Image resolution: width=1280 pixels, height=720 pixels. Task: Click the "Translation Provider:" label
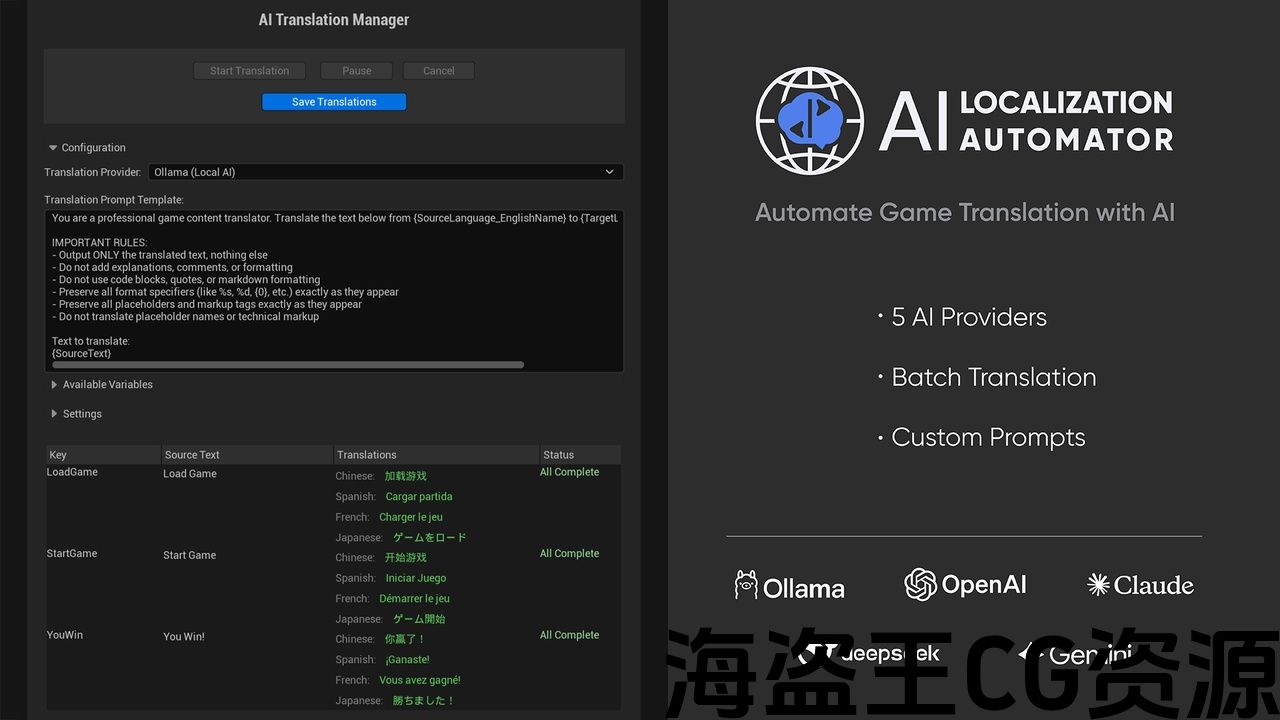point(93,172)
